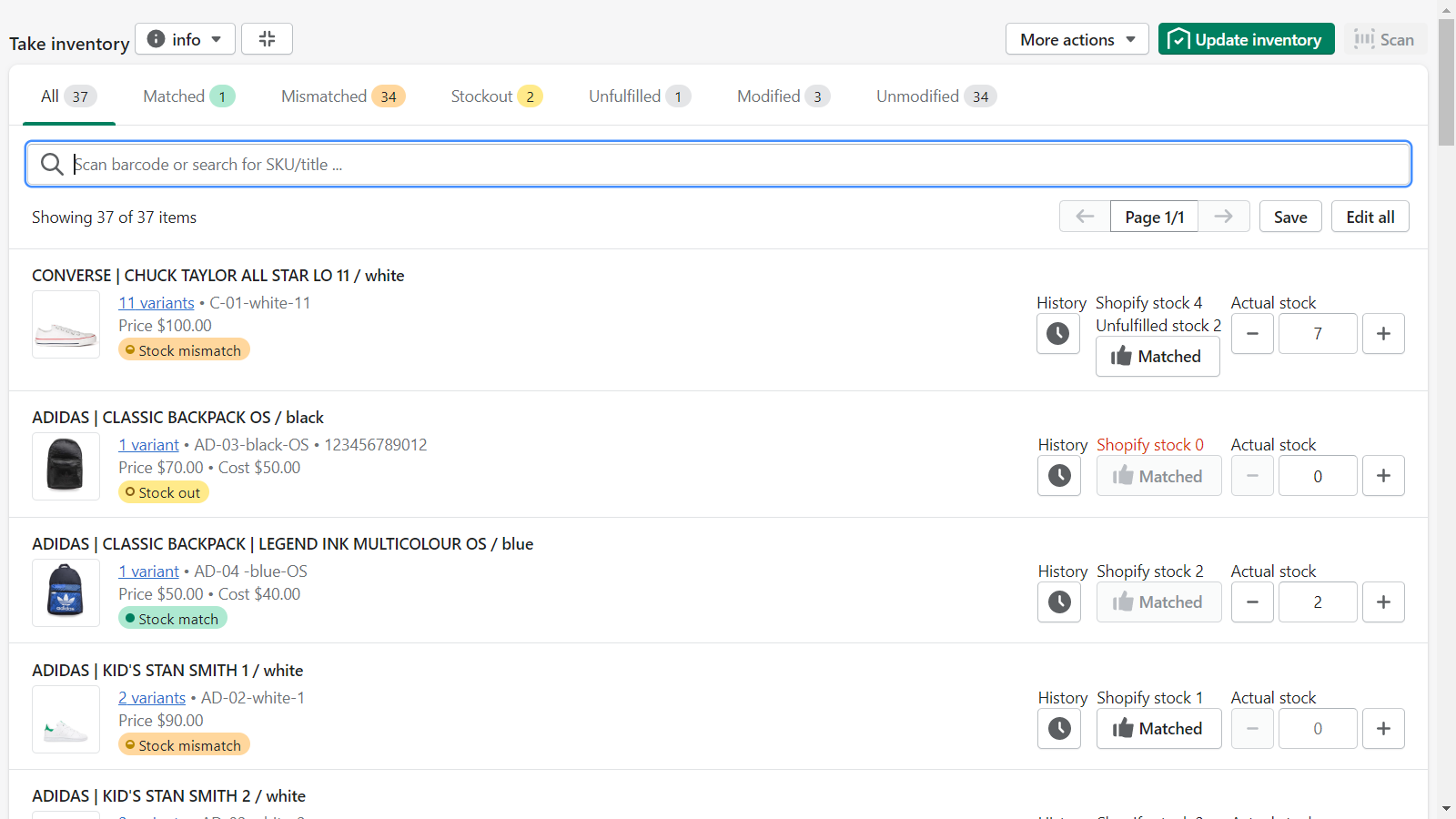View history for Kid's Stan Smith 1

1059,728
